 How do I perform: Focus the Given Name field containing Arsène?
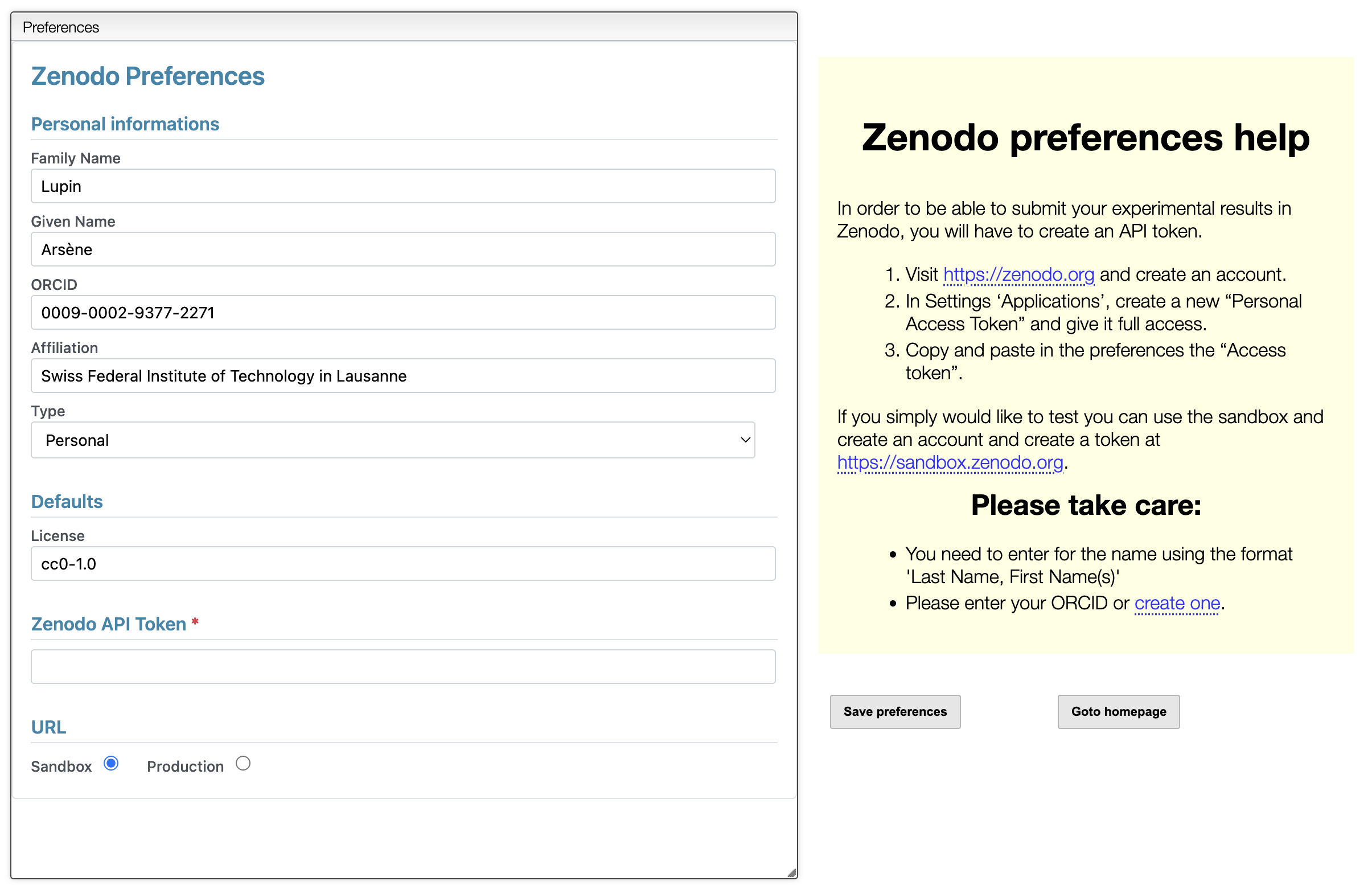coord(404,249)
